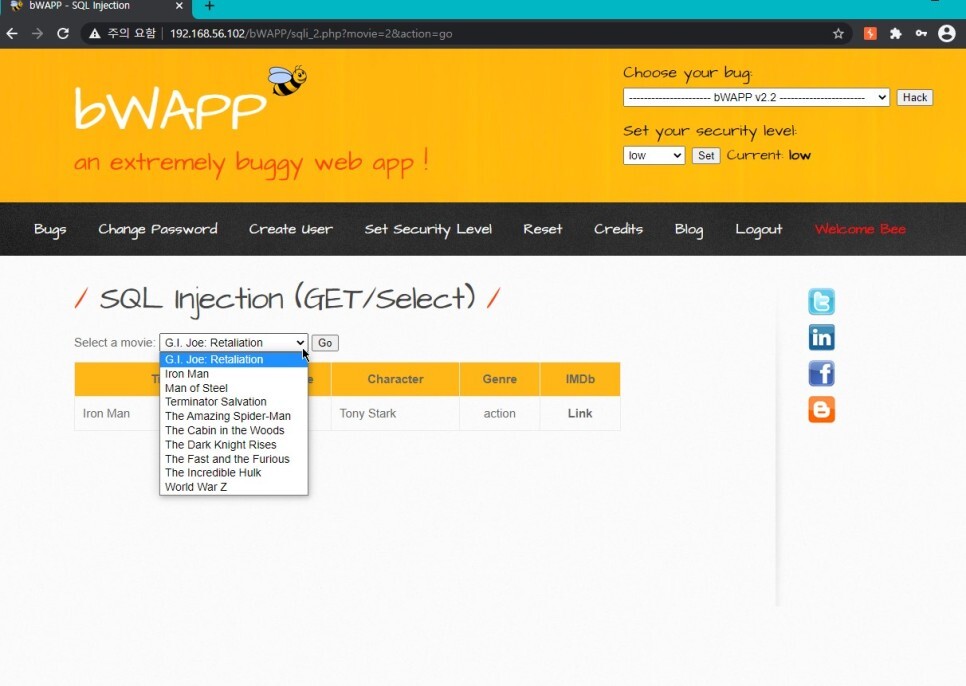Screen dimensions: 966x686
Task: Choose The Fast and the Furious
Action: [233, 459]
